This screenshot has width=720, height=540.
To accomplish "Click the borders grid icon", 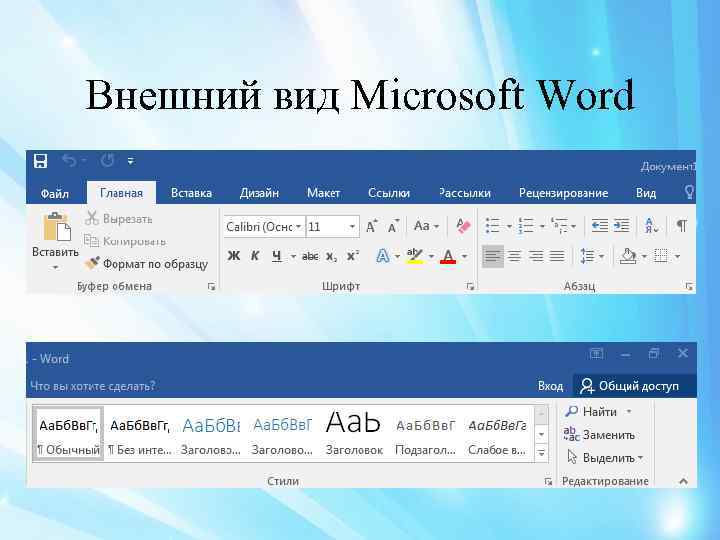I will pos(661,256).
